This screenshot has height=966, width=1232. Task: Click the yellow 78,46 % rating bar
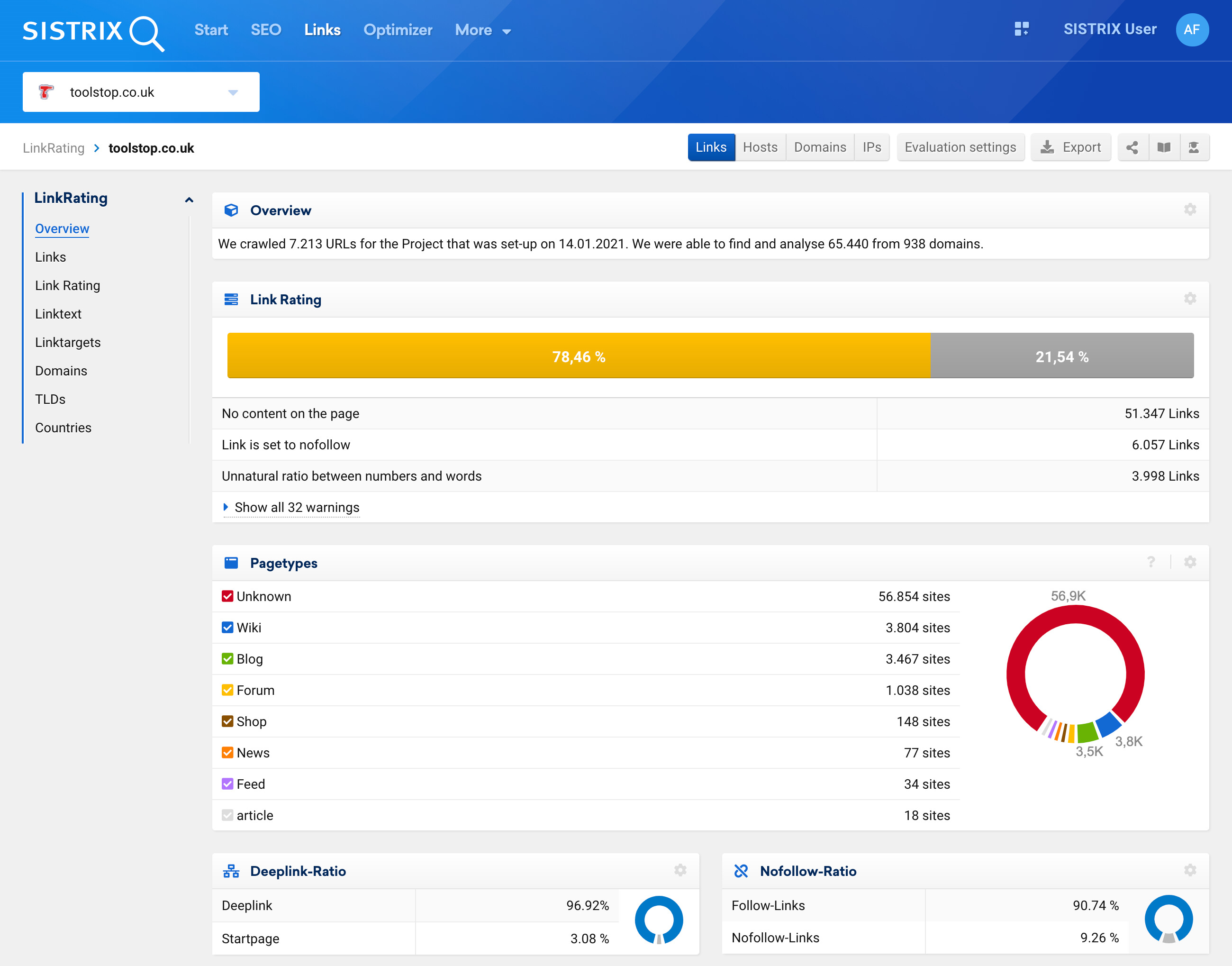pyautogui.click(x=579, y=356)
